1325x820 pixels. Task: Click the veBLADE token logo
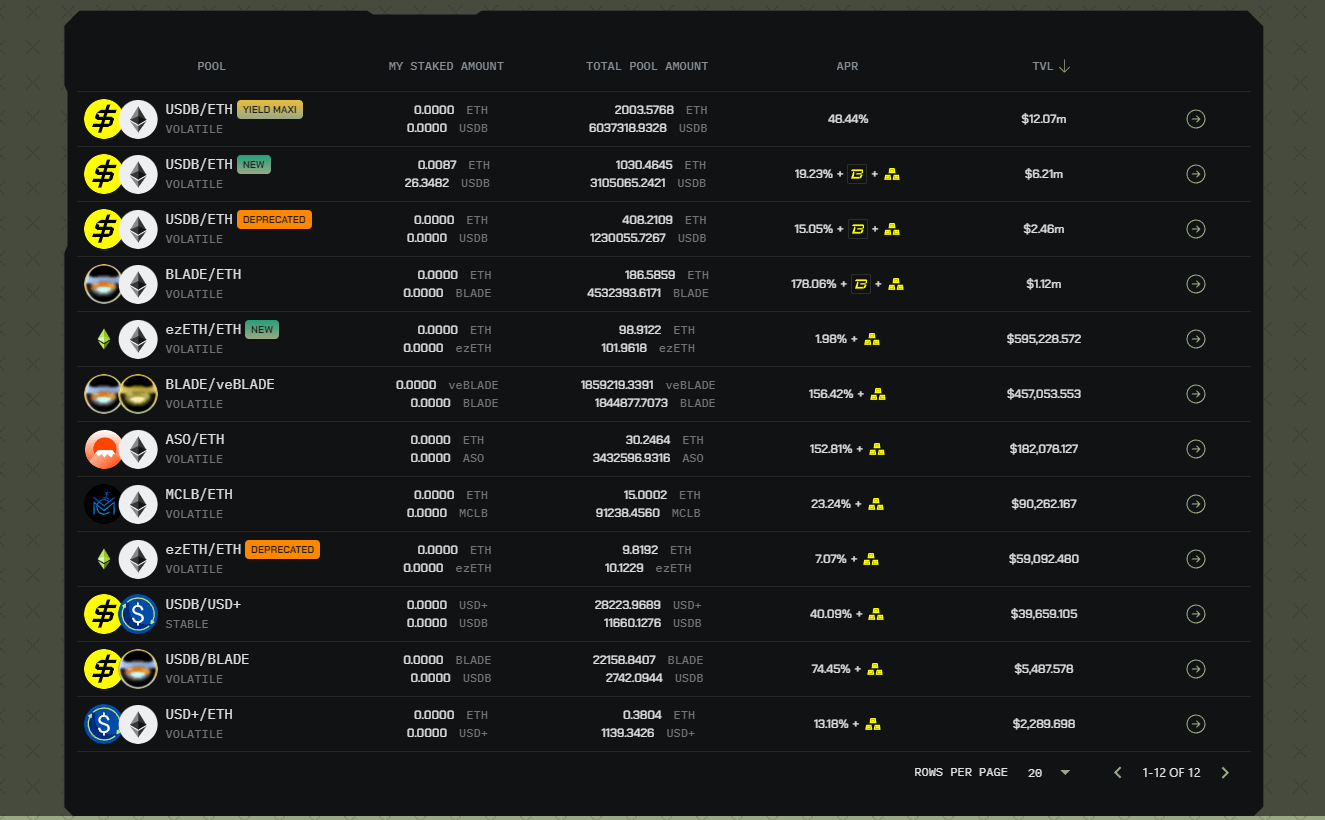click(x=138, y=394)
